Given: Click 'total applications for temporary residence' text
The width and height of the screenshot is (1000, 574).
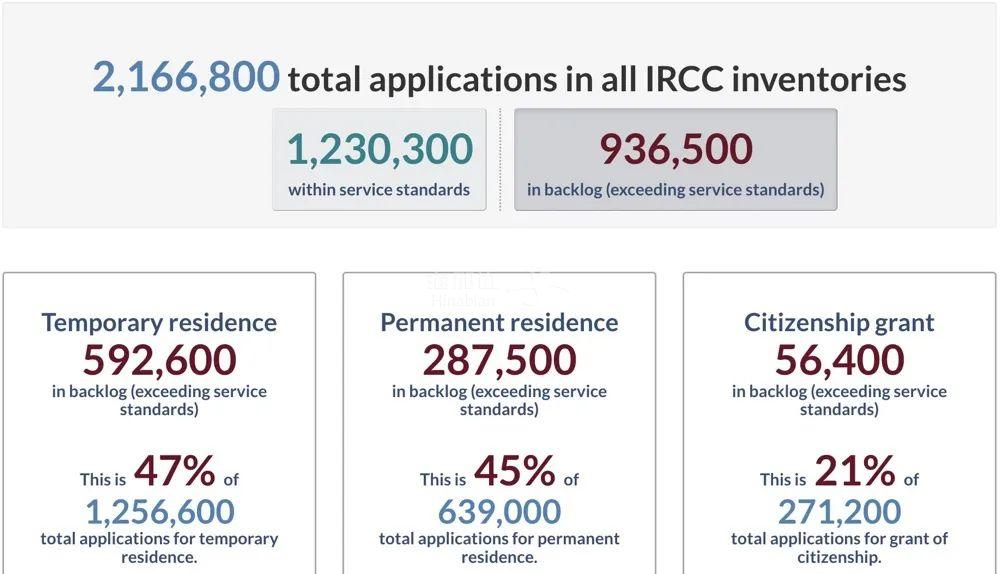Looking at the screenshot, I should (x=159, y=547).
